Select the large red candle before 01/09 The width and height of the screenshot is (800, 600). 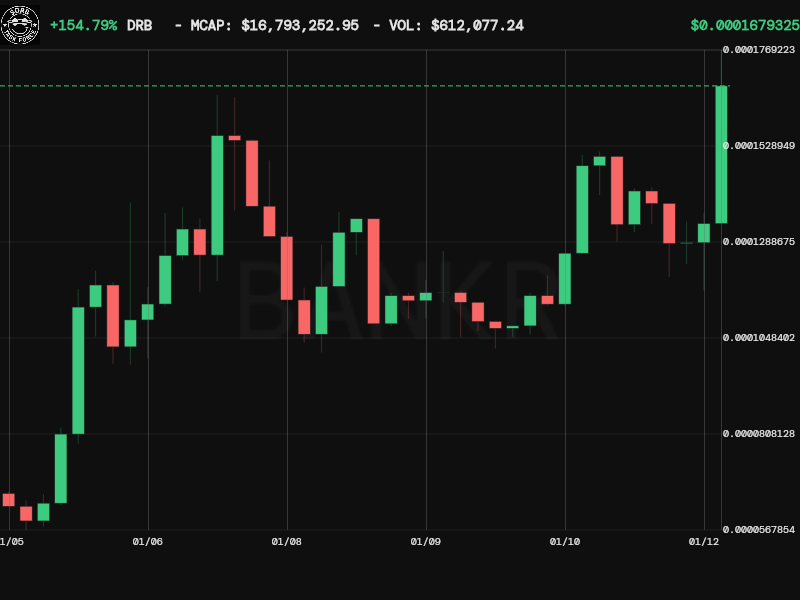coord(373,271)
